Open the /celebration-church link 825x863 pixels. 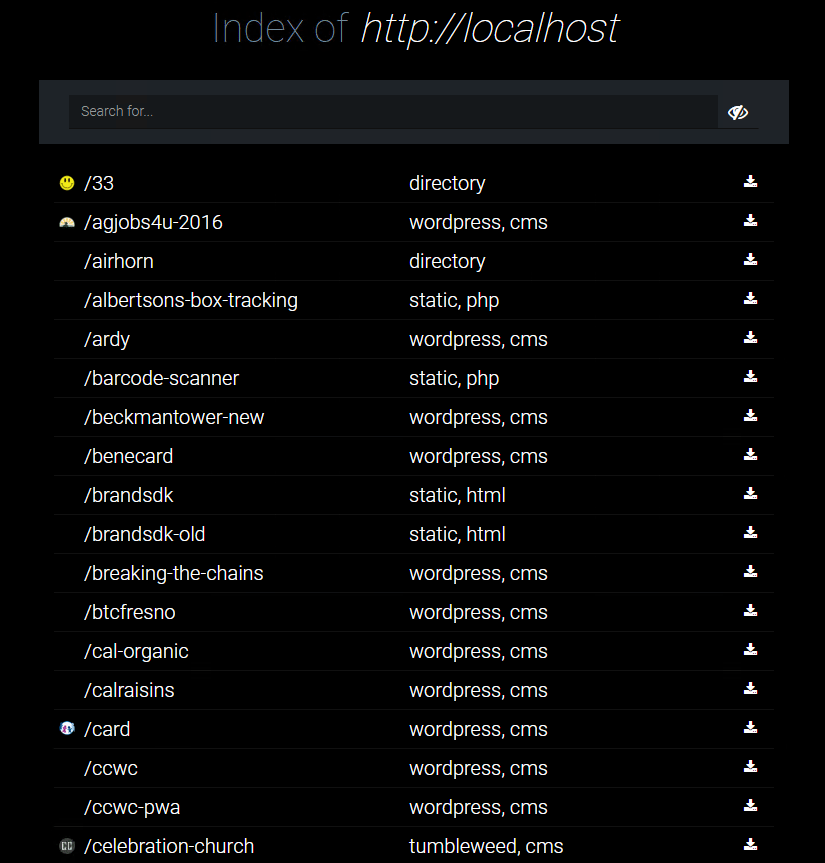point(168,846)
